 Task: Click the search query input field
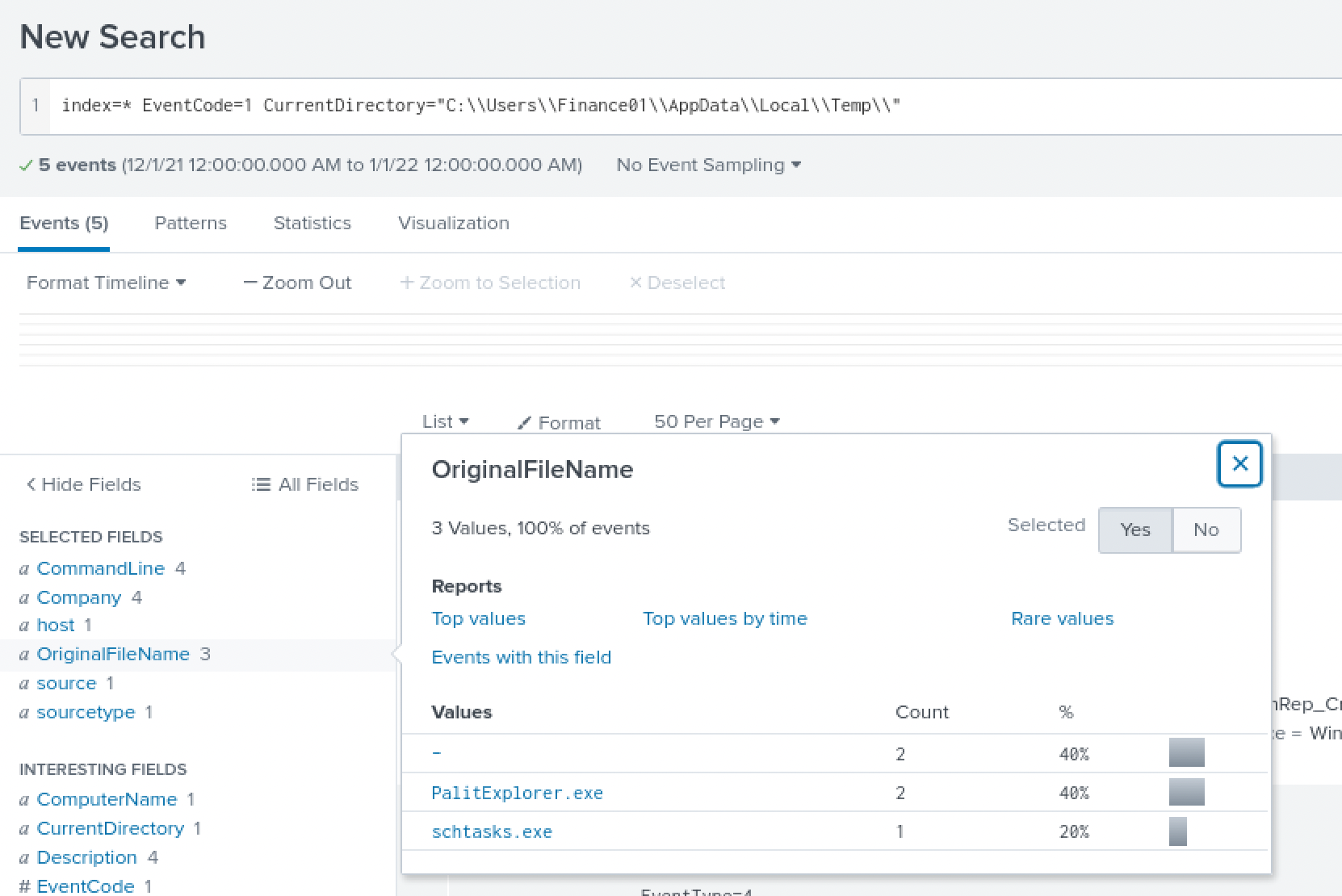(x=694, y=106)
